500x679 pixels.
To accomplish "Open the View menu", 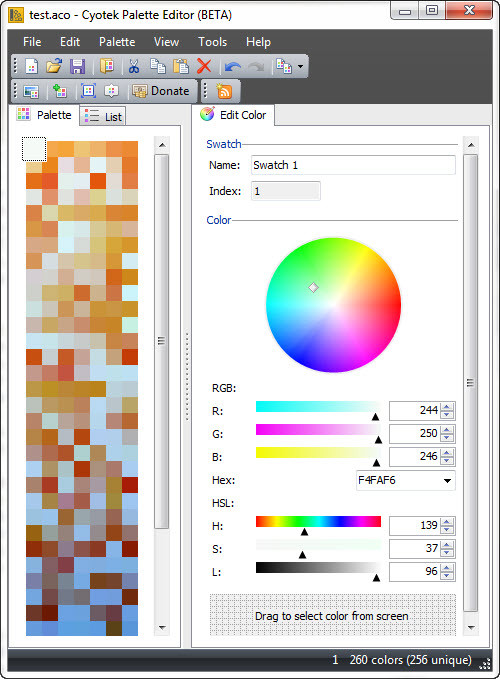I will pyautogui.click(x=166, y=42).
